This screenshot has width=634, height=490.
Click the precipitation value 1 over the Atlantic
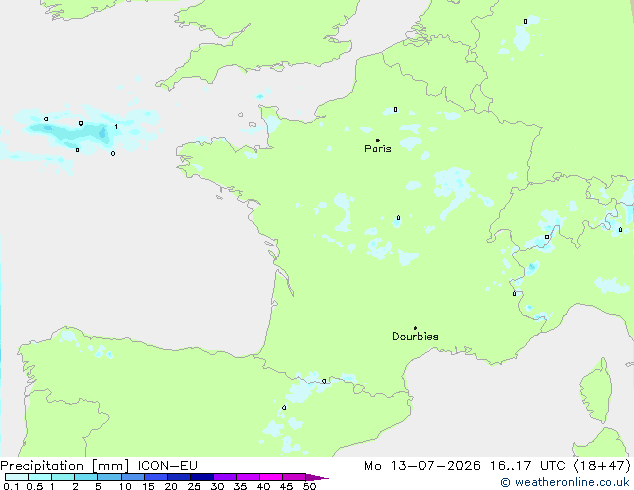click(116, 127)
